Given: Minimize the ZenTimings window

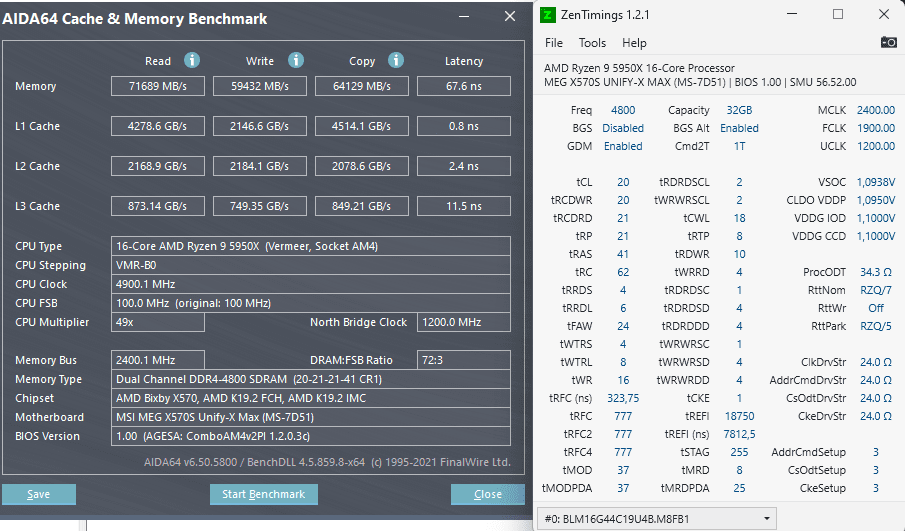Looking at the screenshot, I should click(x=792, y=14).
